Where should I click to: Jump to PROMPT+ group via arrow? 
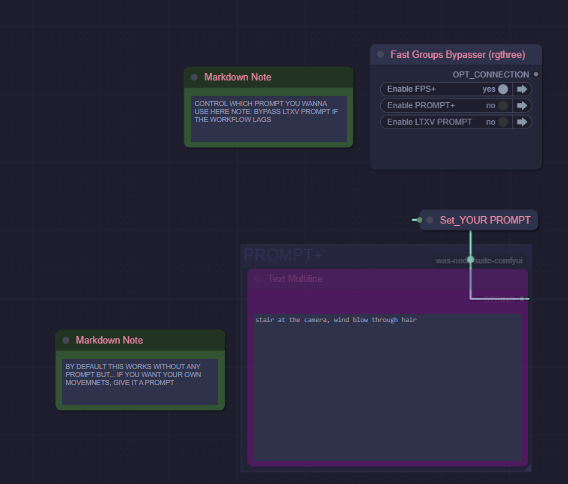[522, 105]
